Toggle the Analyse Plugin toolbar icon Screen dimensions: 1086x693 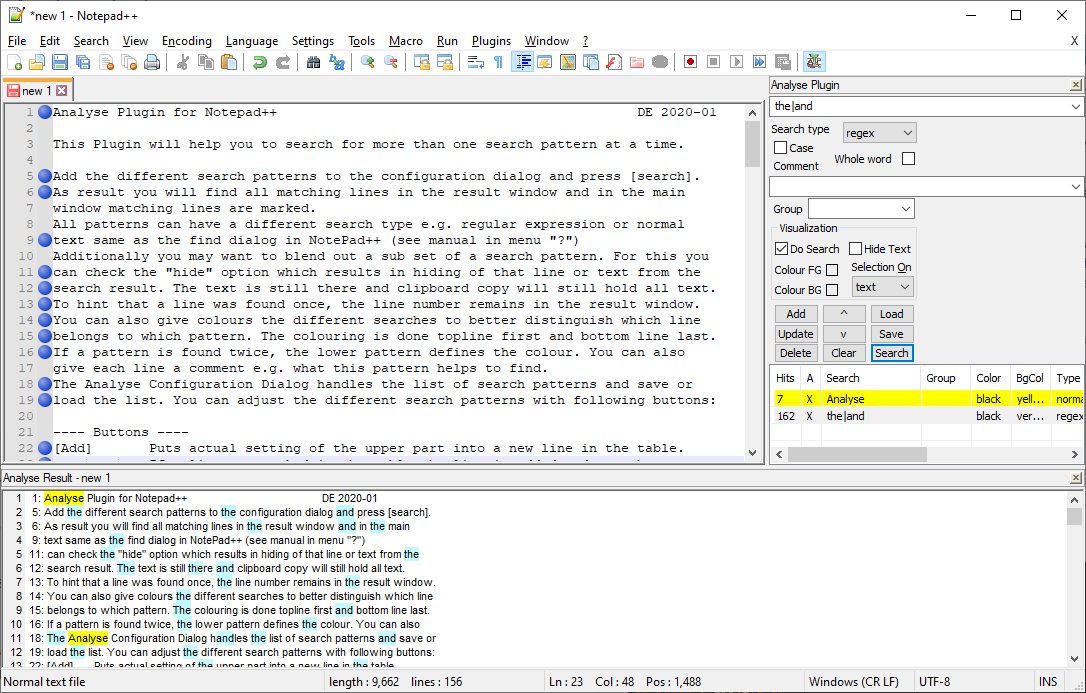click(x=814, y=62)
